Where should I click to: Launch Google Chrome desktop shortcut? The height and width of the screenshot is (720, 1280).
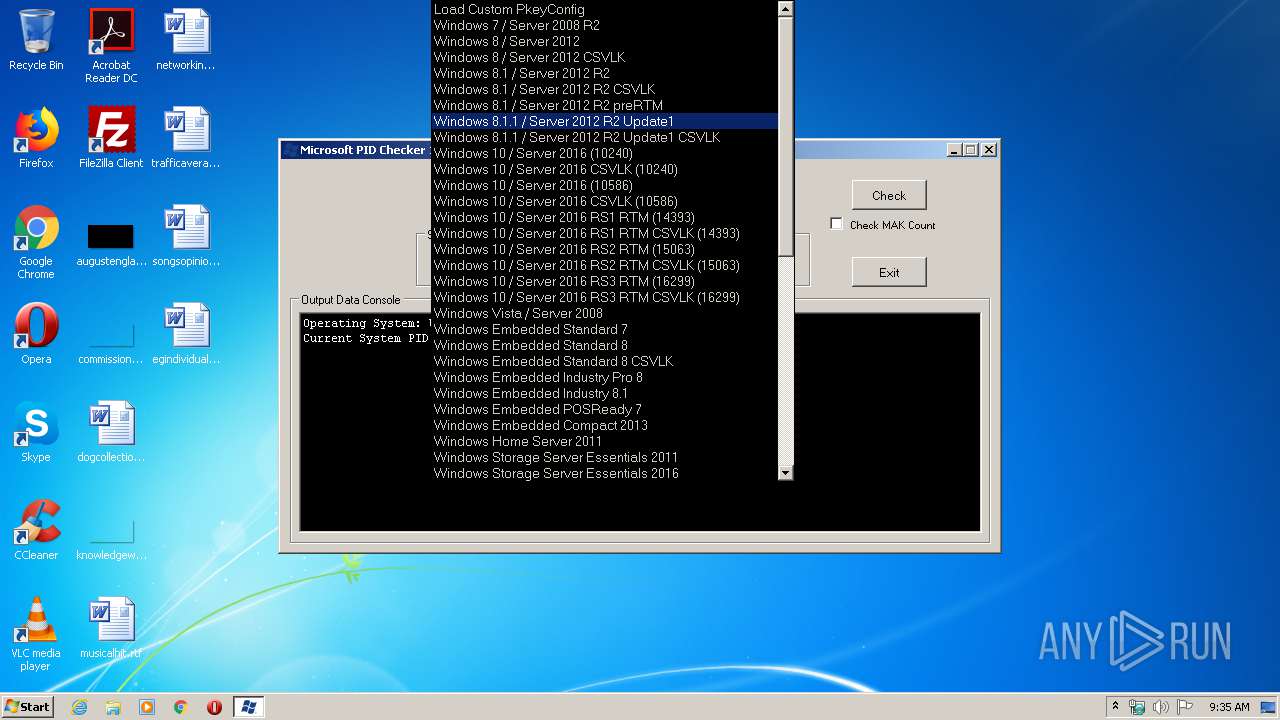click(x=36, y=242)
